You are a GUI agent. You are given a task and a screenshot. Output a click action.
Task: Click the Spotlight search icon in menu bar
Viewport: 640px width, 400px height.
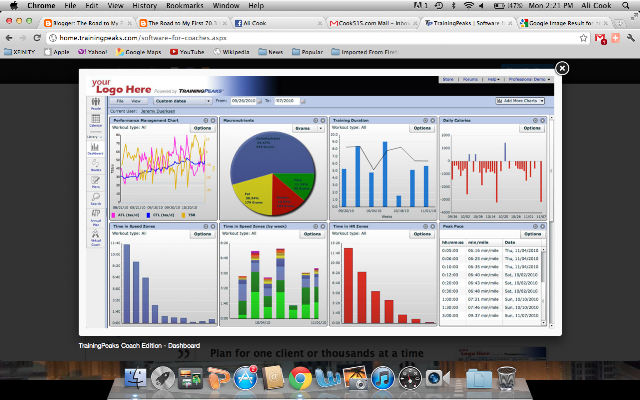pos(626,6)
